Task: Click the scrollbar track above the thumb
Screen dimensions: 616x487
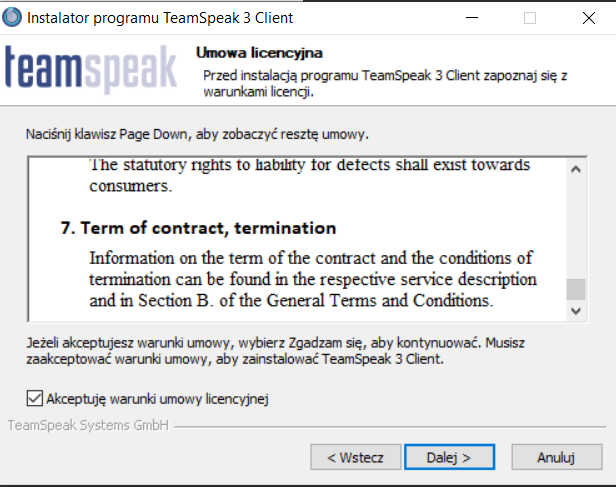Action: (x=575, y=228)
